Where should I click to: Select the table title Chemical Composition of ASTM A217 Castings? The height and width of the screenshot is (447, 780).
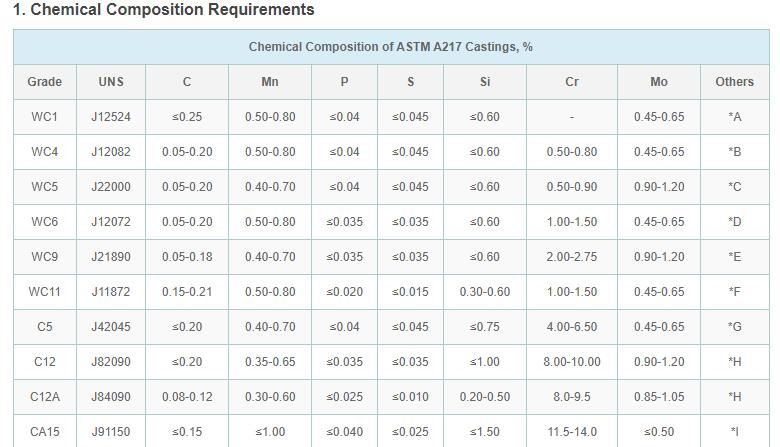pyautogui.click(x=390, y=47)
